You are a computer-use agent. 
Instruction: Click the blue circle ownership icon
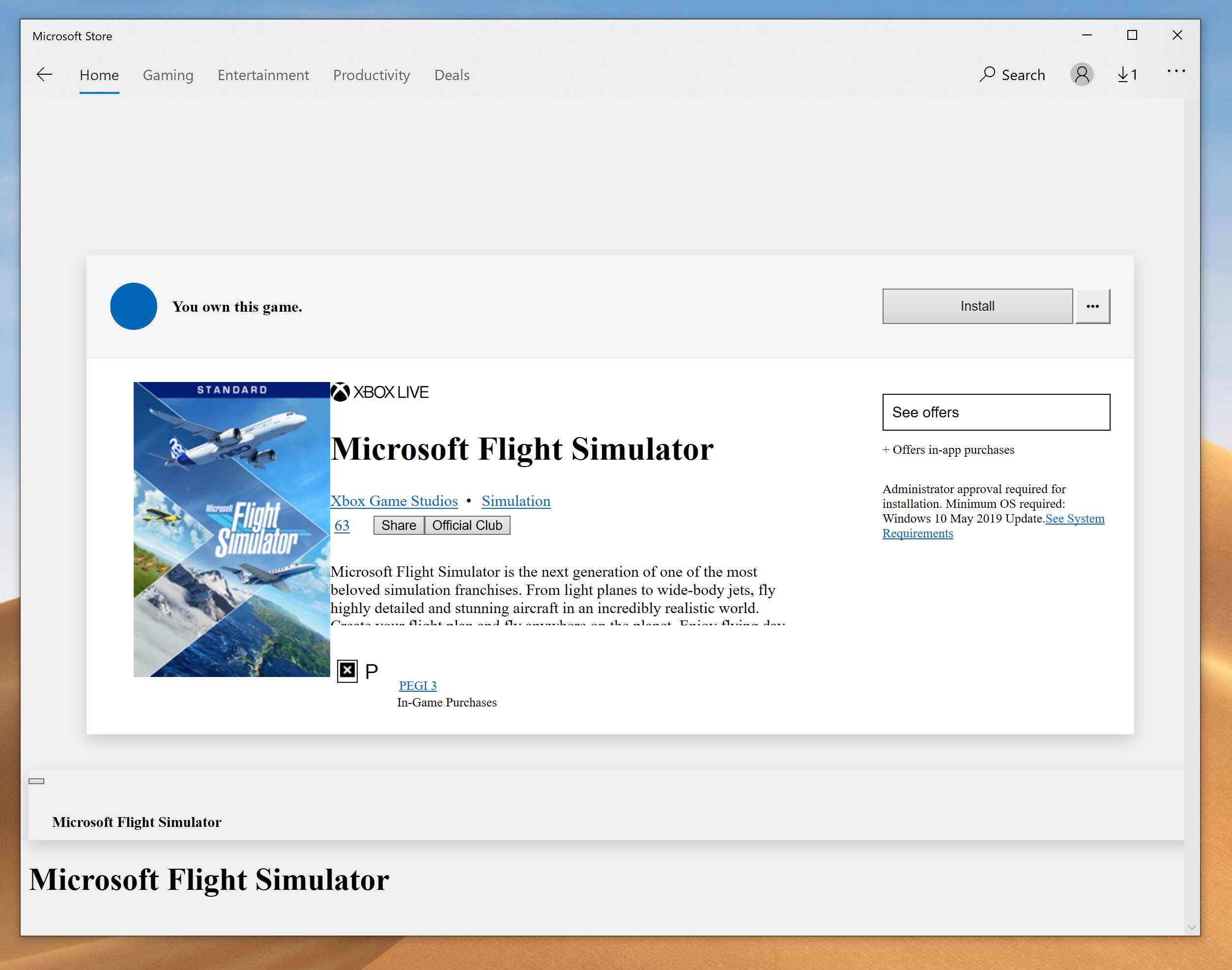point(133,306)
